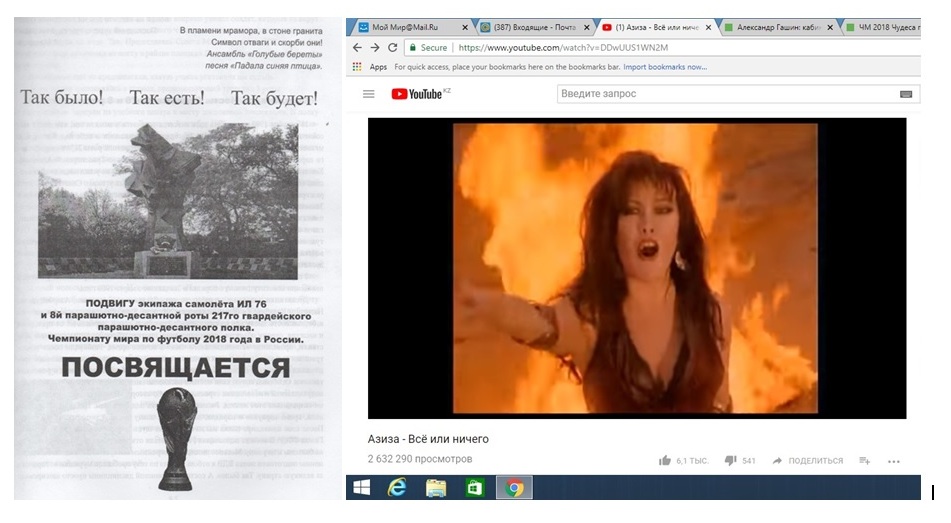
Task: Dislike the video with thumbs down
Action: [730, 461]
